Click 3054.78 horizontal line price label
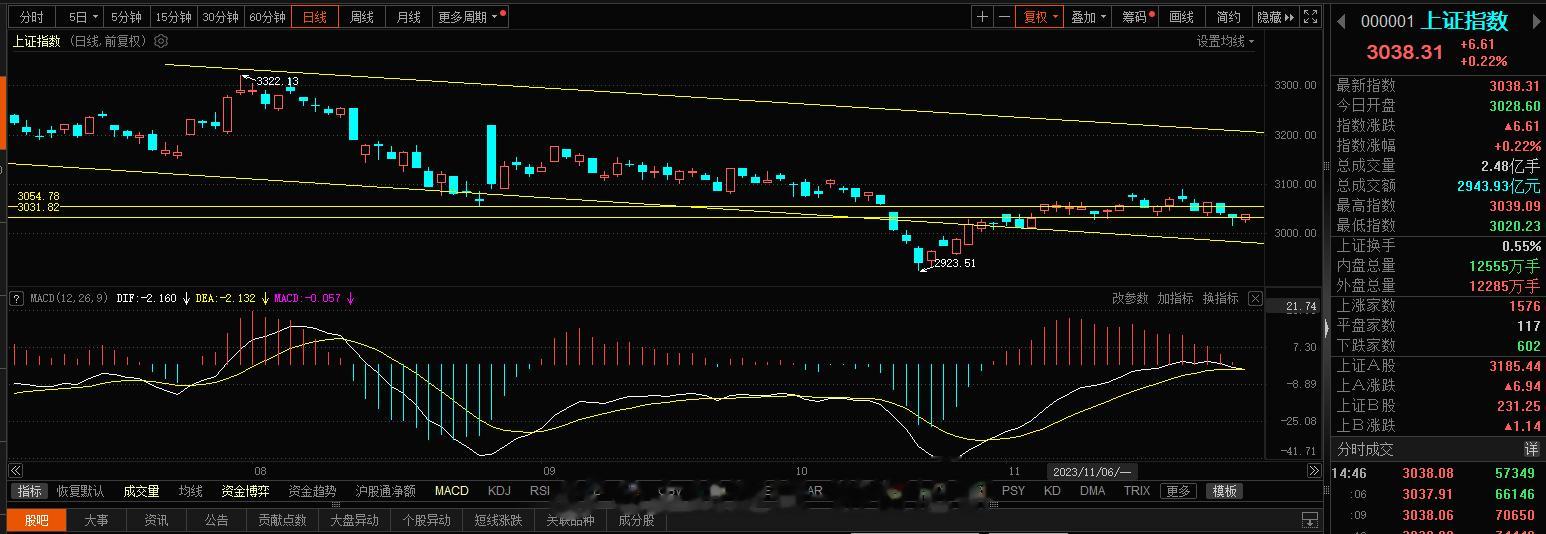1546x534 pixels. point(38,196)
